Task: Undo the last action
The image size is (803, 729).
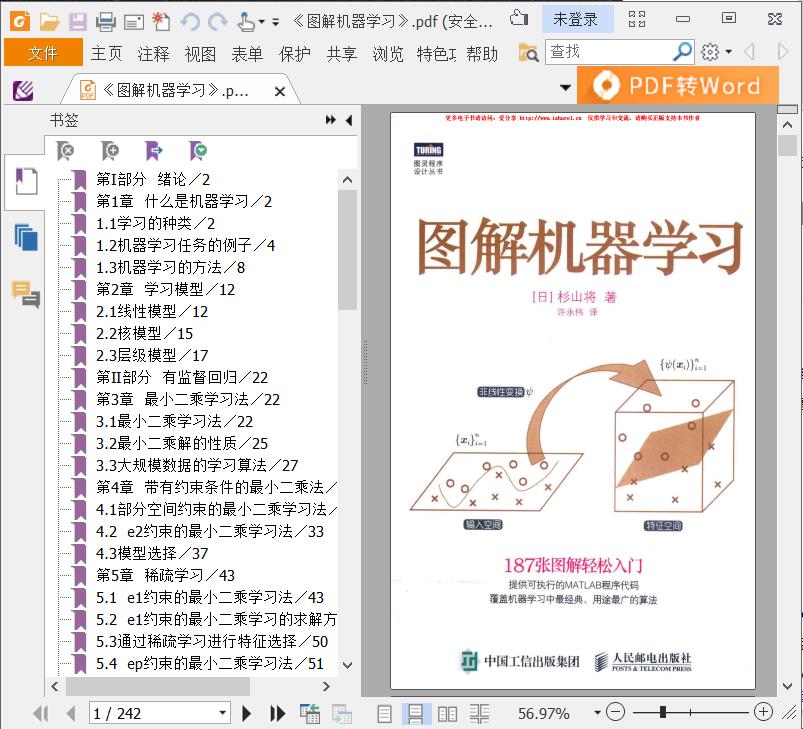Action: point(191,22)
